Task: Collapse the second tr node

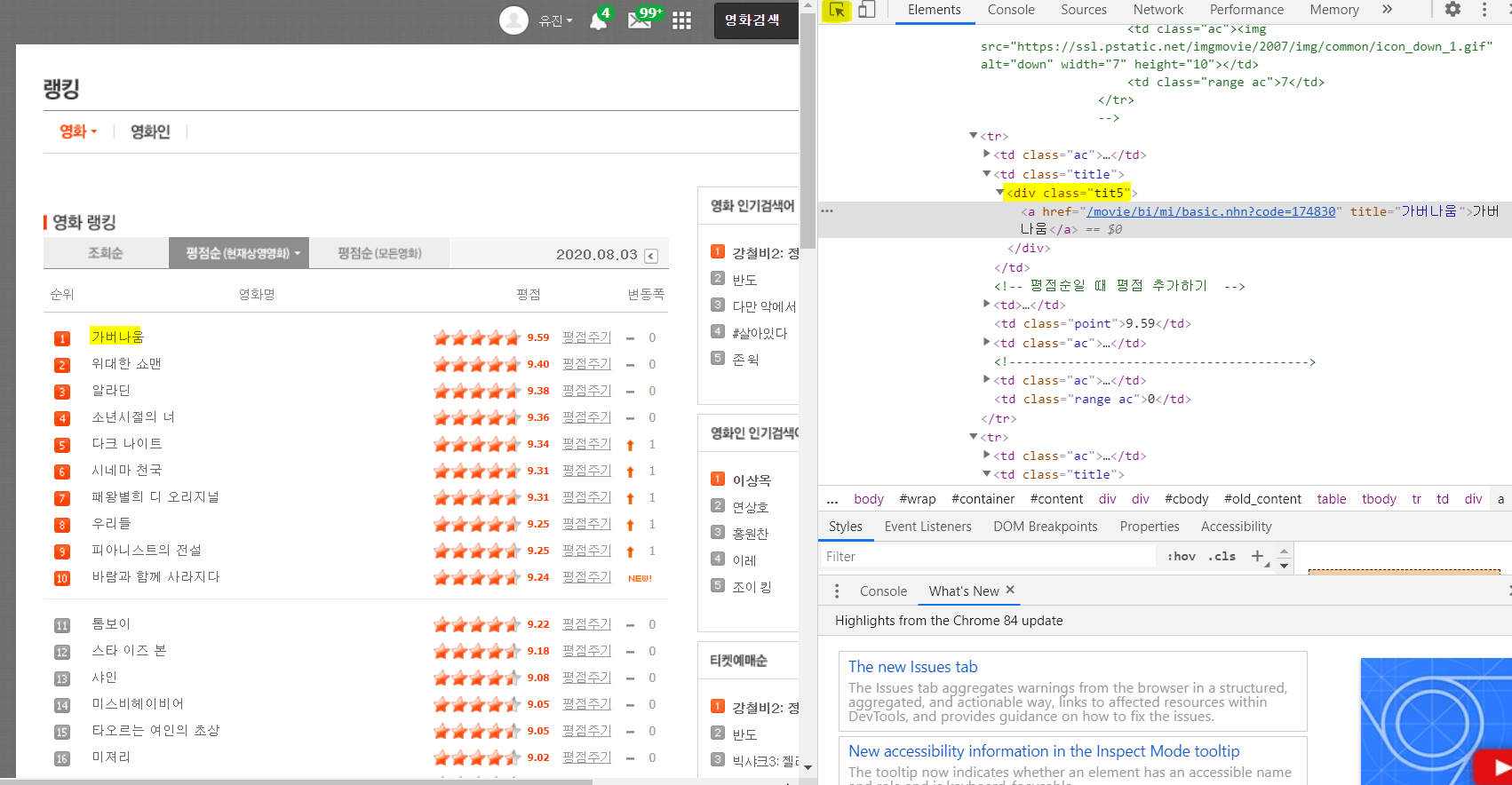Action: tap(974, 437)
